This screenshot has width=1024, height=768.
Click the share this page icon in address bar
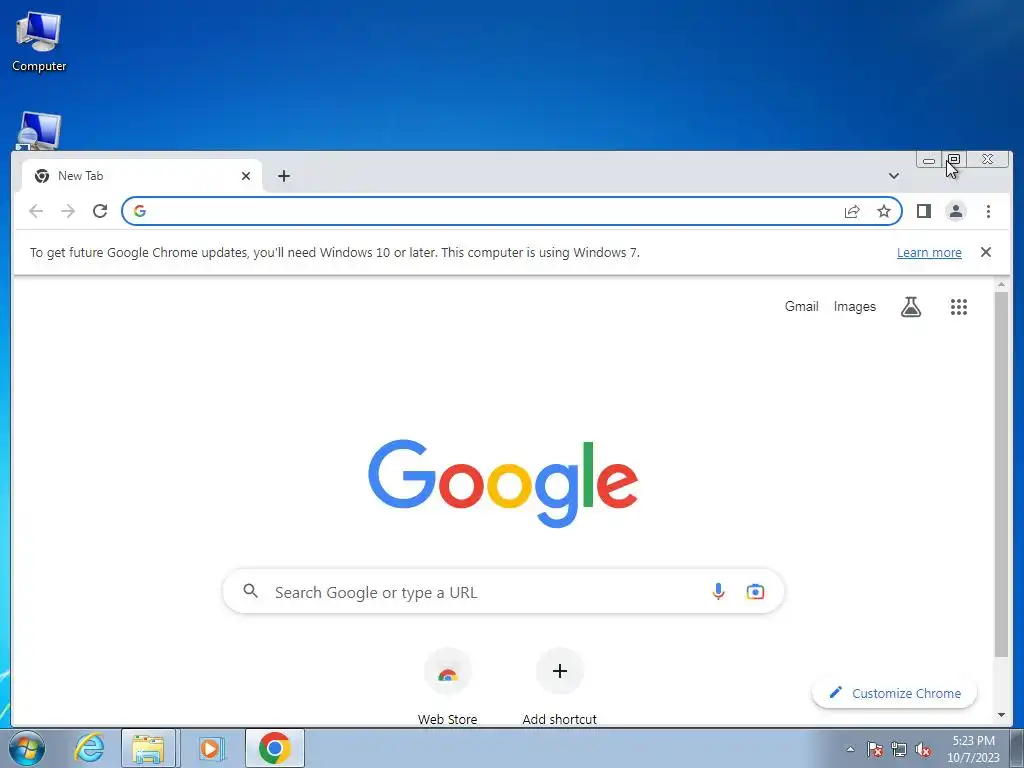pos(852,211)
